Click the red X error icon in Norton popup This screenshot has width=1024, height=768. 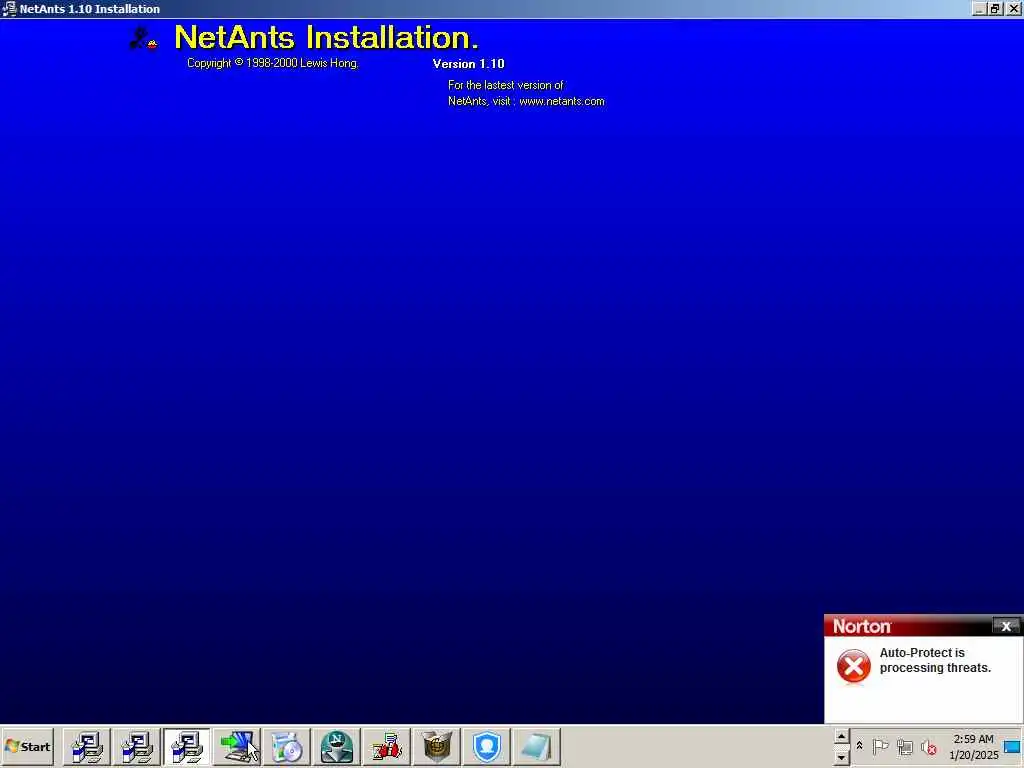(854, 666)
